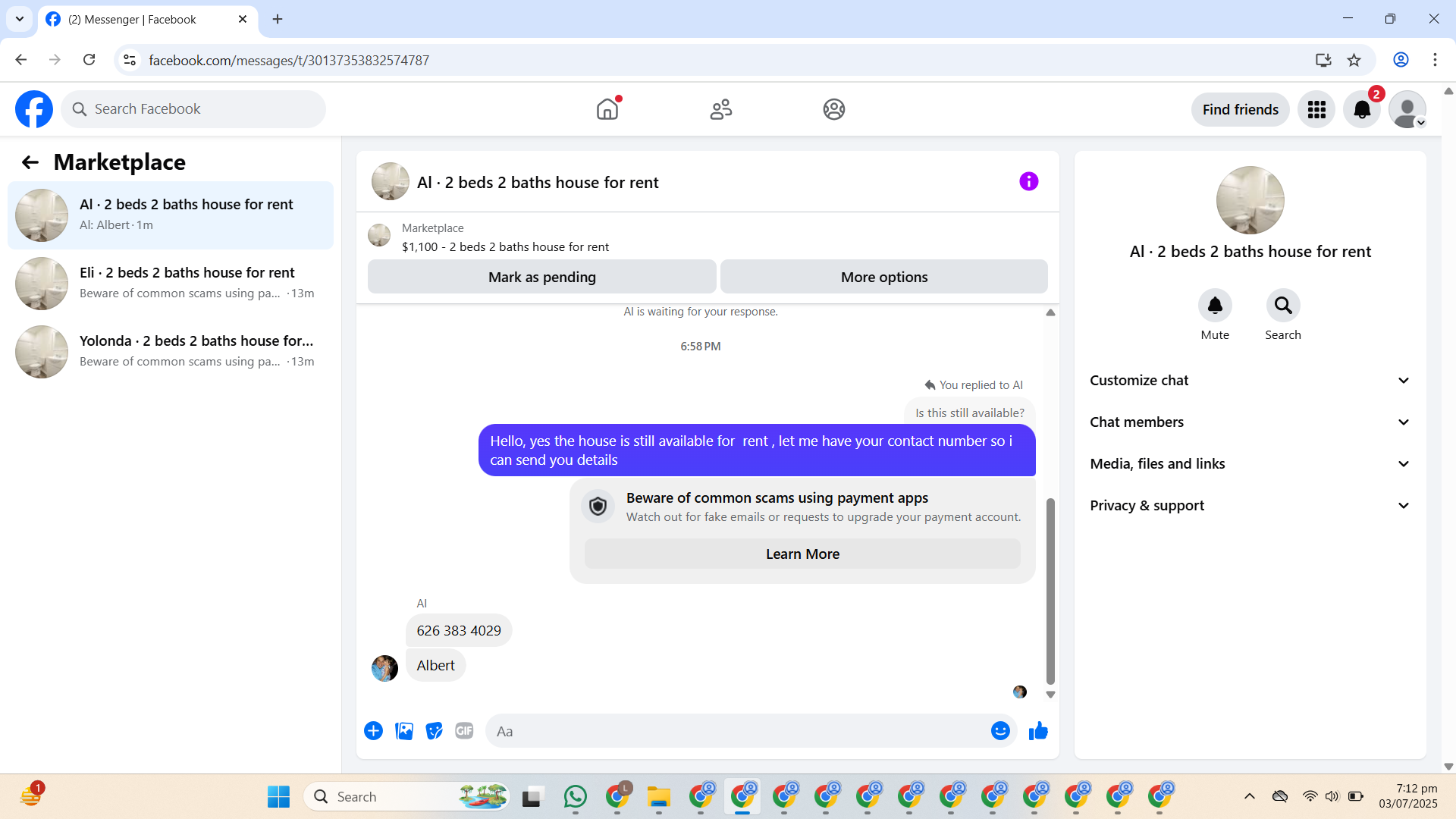The width and height of the screenshot is (1456, 819).
Task: Expand the Chat members section
Action: point(1250,422)
